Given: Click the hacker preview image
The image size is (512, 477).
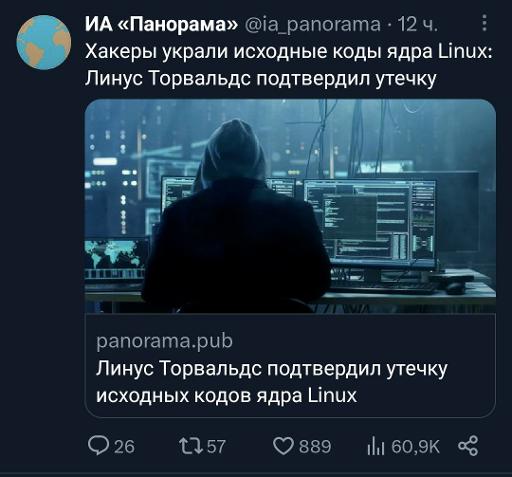Looking at the screenshot, I should point(290,206).
